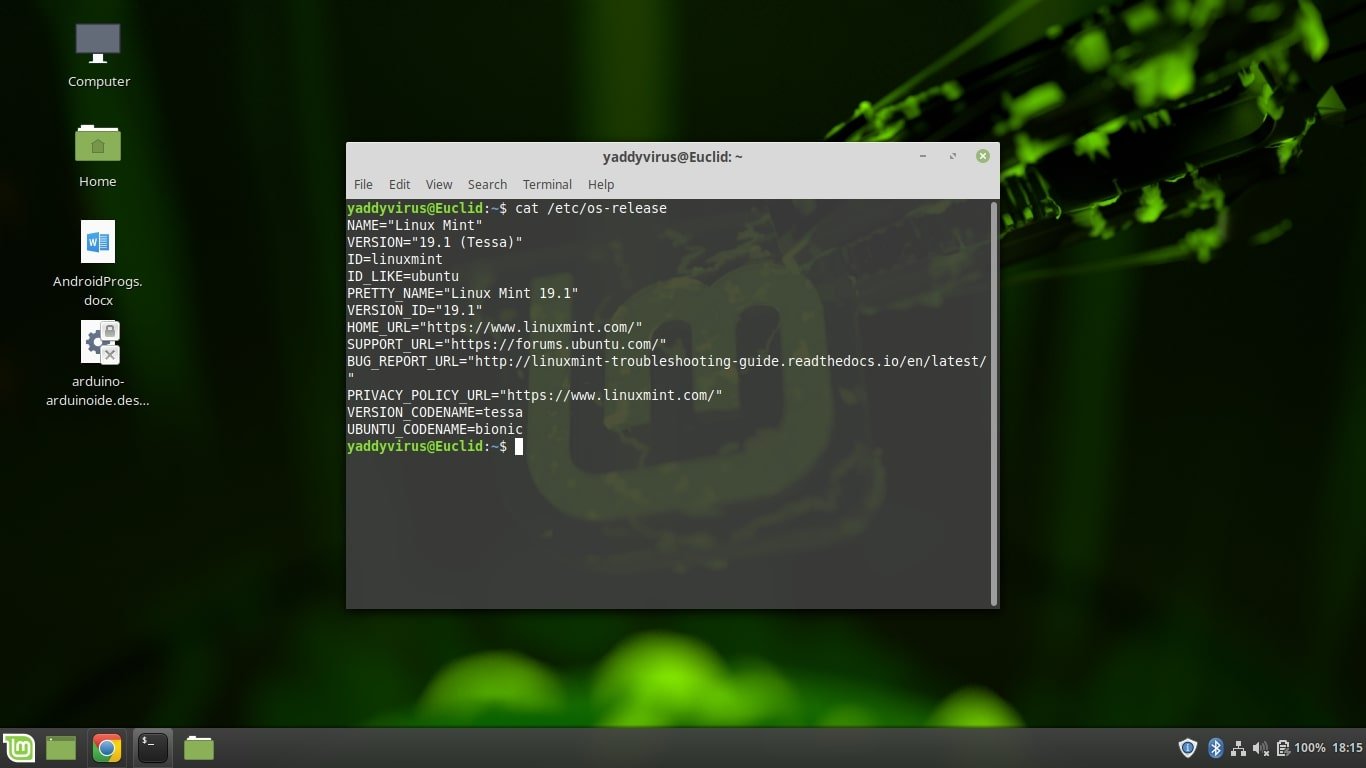1366x768 pixels.
Task: Launch Google Chrome from the panel
Action: (x=107, y=748)
